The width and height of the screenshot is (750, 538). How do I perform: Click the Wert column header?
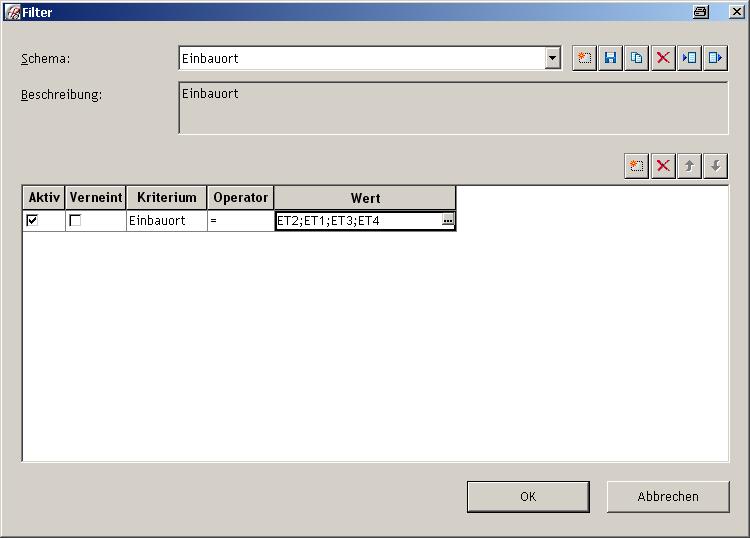click(x=365, y=198)
